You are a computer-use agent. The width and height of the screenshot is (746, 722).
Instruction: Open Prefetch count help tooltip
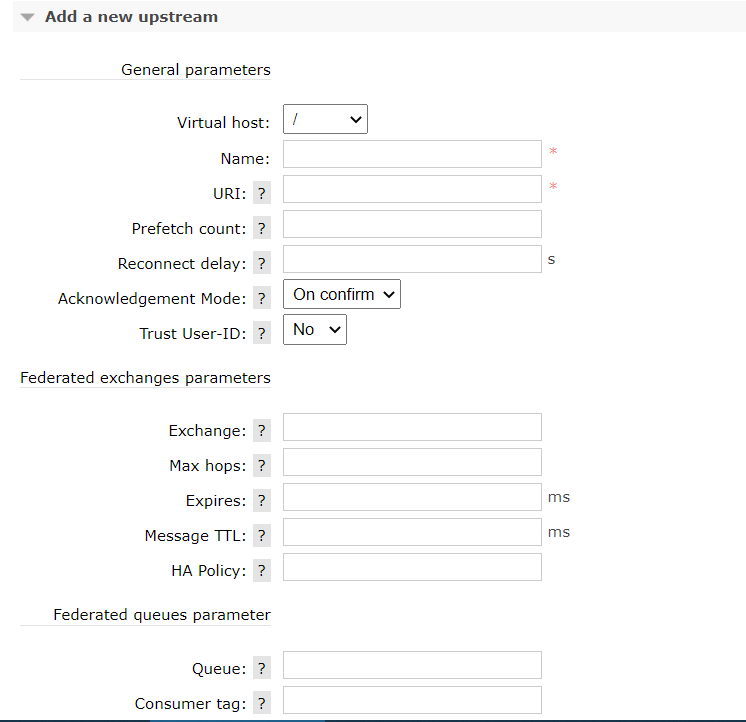[x=262, y=229]
